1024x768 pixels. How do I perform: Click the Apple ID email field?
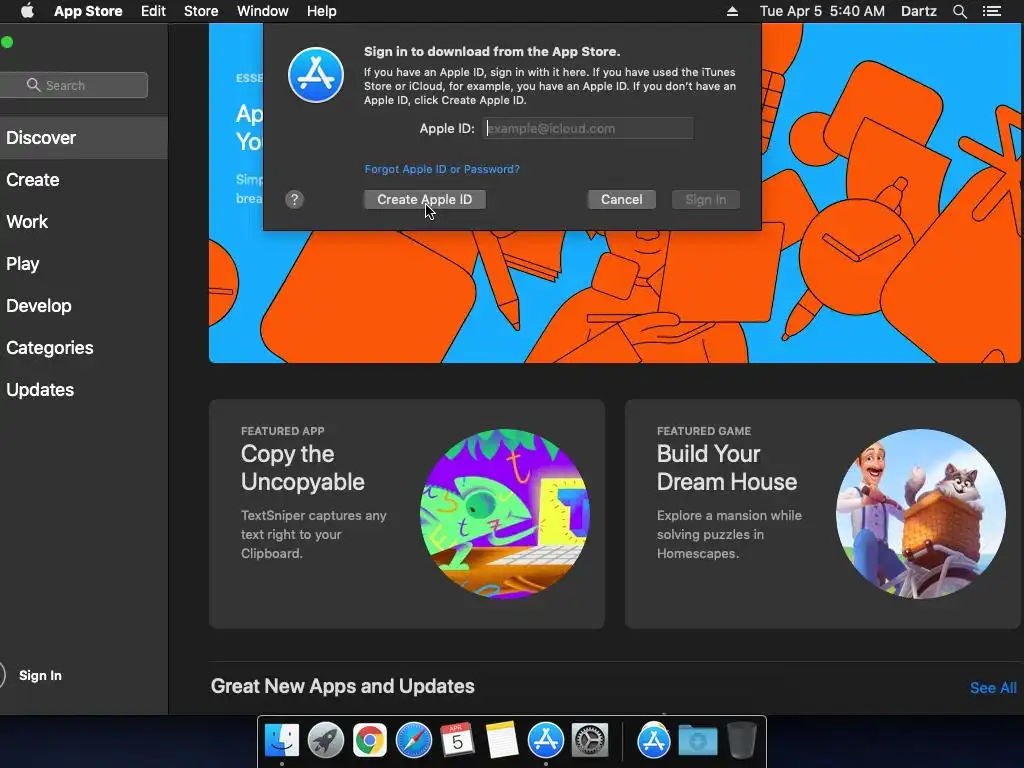588,128
